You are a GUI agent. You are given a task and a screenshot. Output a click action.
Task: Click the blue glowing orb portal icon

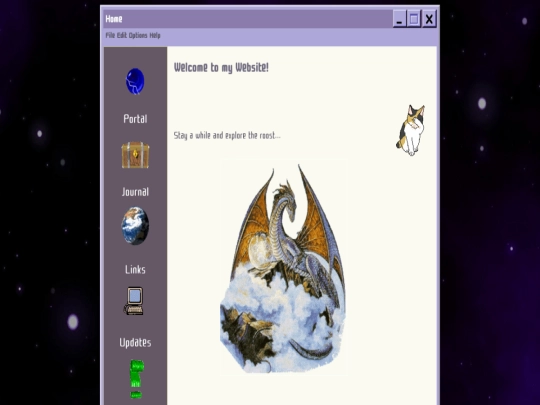click(135, 81)
